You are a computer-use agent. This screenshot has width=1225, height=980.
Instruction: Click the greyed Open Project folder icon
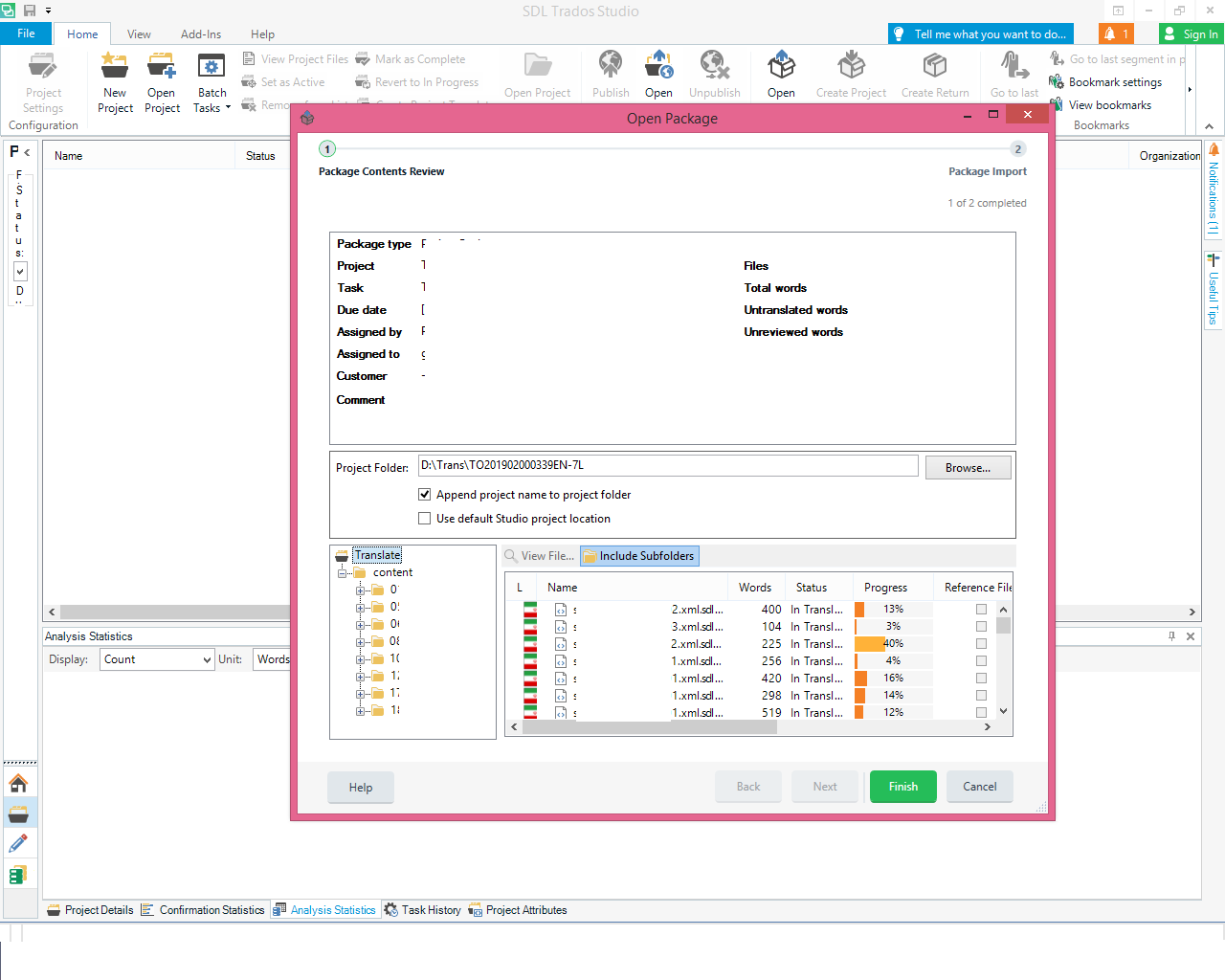tap(538, 65)
